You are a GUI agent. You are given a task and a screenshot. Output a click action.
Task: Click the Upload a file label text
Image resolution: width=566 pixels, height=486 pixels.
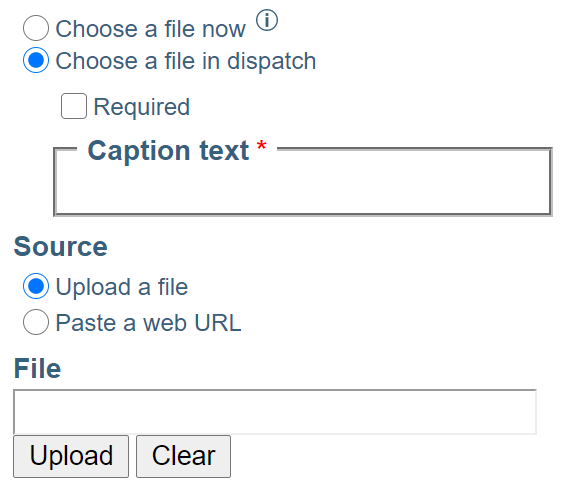[122, 287]
